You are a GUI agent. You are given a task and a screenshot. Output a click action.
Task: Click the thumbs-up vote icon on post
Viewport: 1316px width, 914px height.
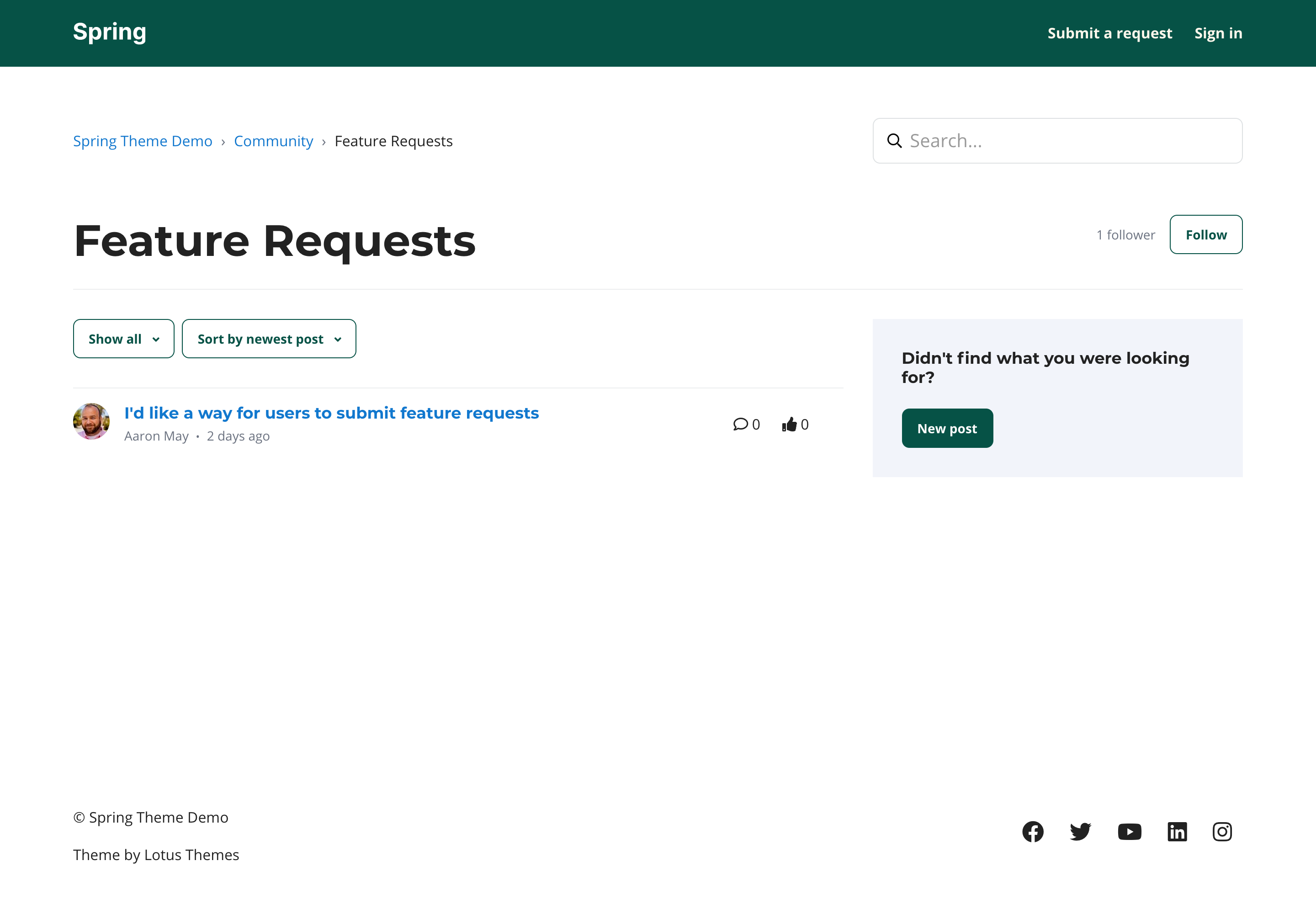tap(789, 425)
